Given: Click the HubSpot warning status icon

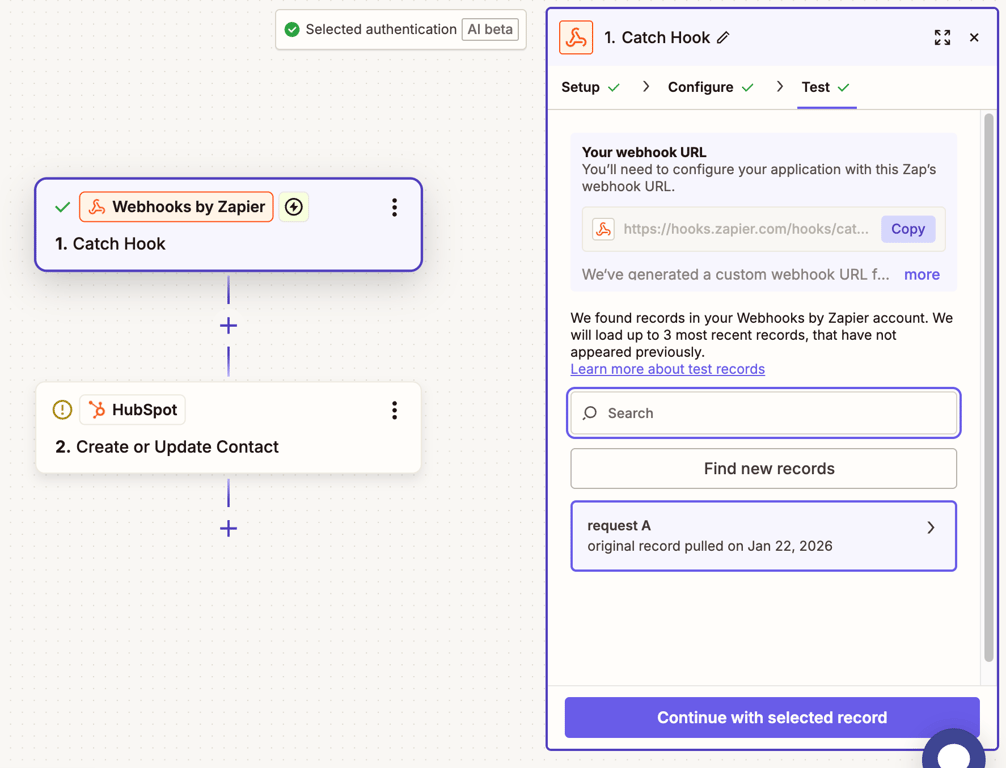Looking at the screenshot, I should (62, 410).
